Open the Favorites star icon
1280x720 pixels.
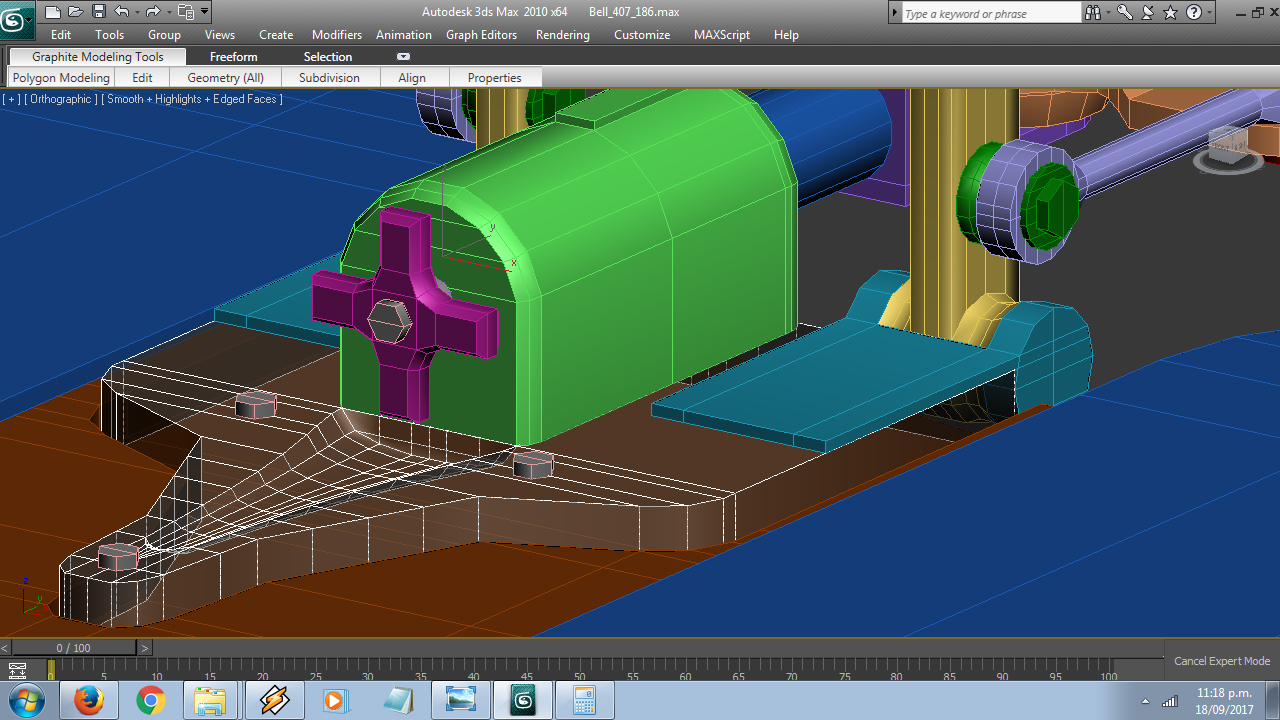click(1170, 13)
